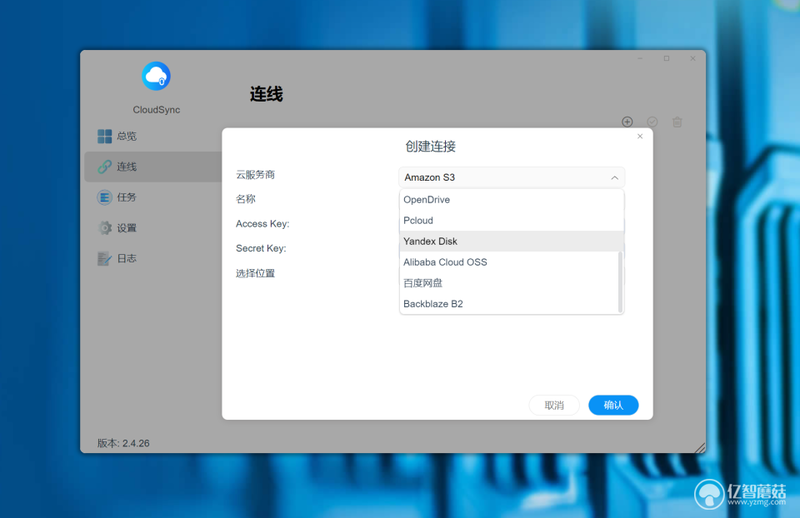Select Alibaba Cloud OSS option
Viewport: 800px width, 518px height.
click(509, 262)
